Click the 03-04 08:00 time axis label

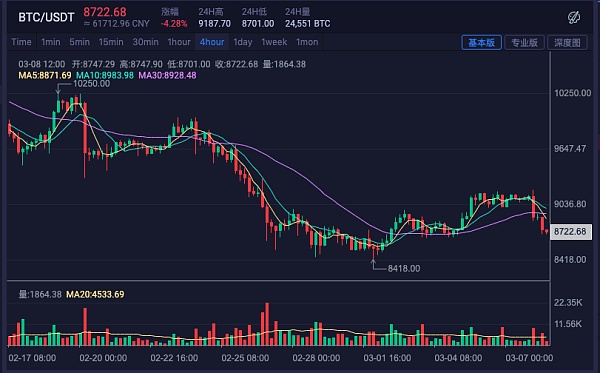click(458, 358)
